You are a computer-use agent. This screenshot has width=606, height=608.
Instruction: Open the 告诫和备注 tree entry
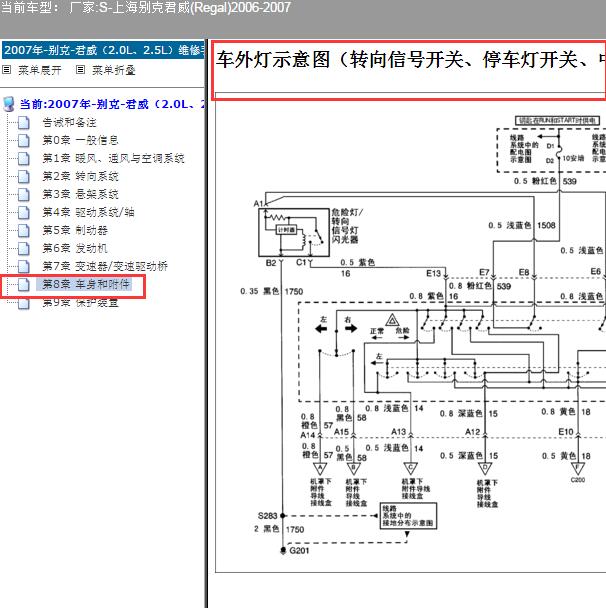(69, 123)
